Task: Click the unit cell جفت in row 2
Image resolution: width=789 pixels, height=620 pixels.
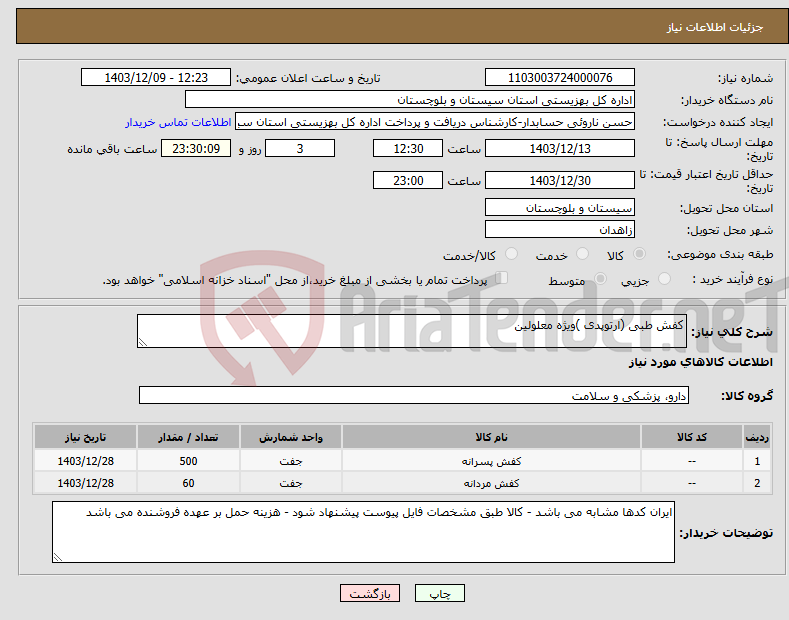Action: click(x=291, y=483)
